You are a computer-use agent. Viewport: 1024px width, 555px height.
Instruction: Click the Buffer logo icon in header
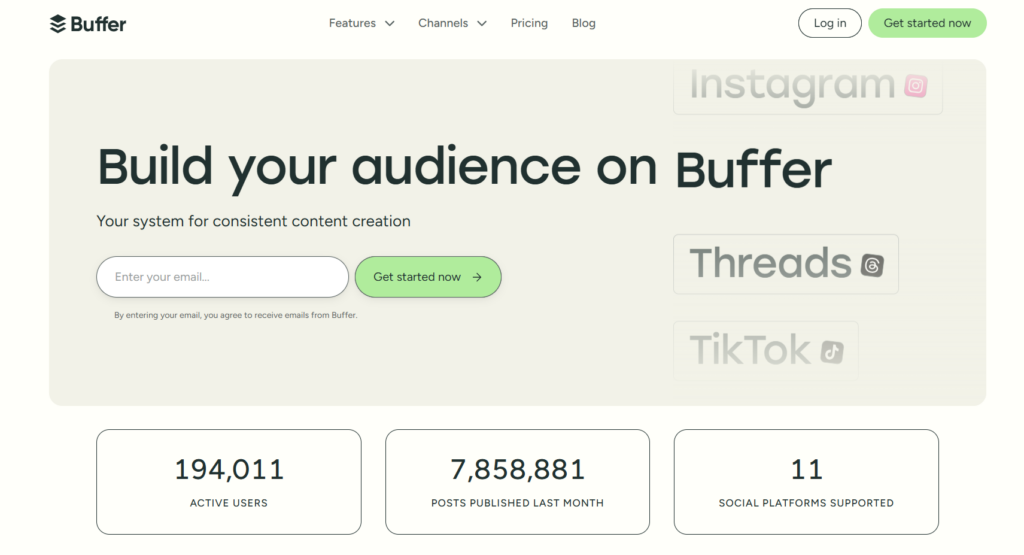tap(58, 24)
